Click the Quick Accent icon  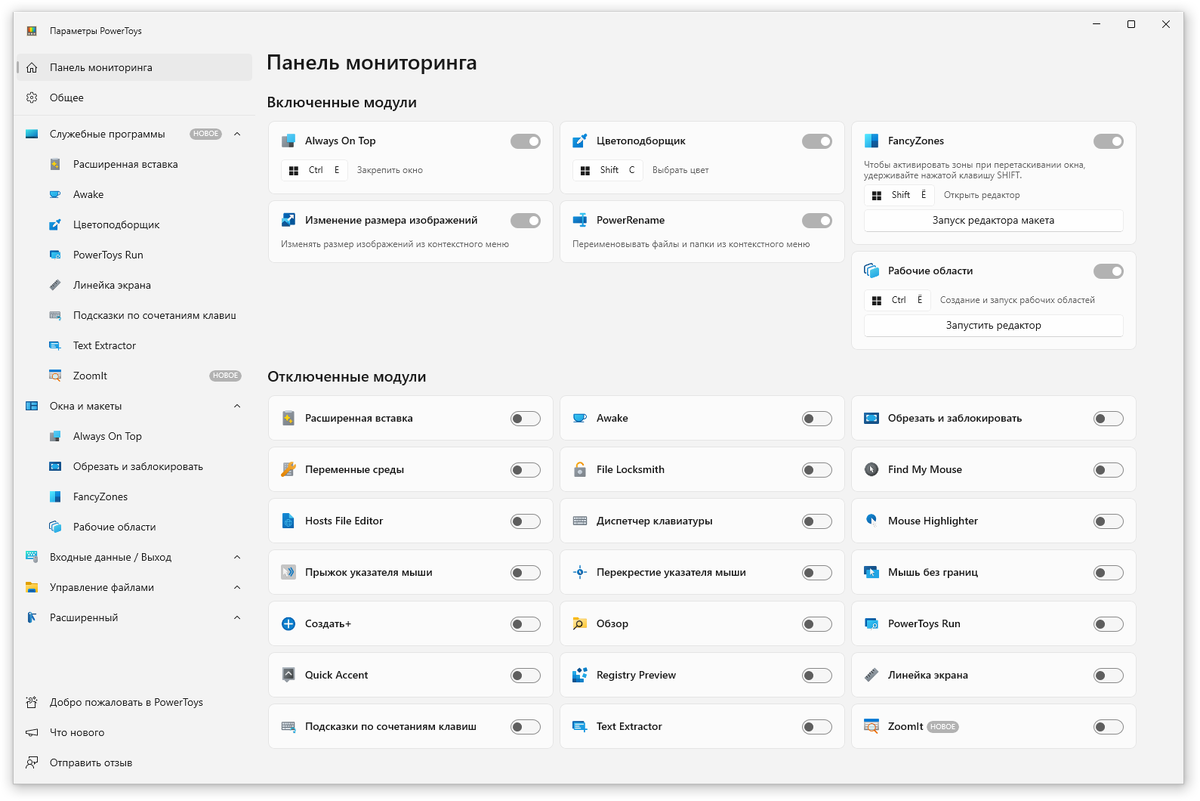[x=288, y=675]
